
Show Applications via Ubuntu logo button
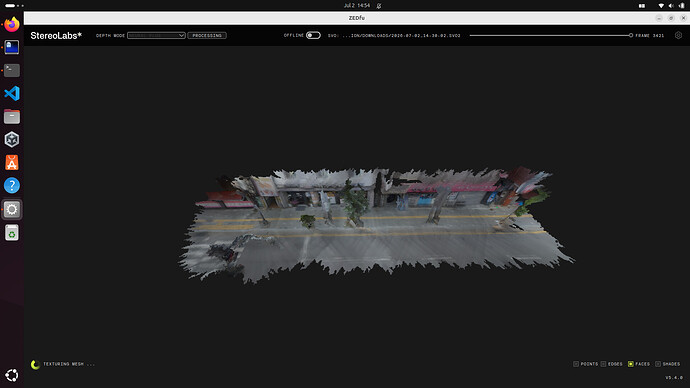pos(12,375)
